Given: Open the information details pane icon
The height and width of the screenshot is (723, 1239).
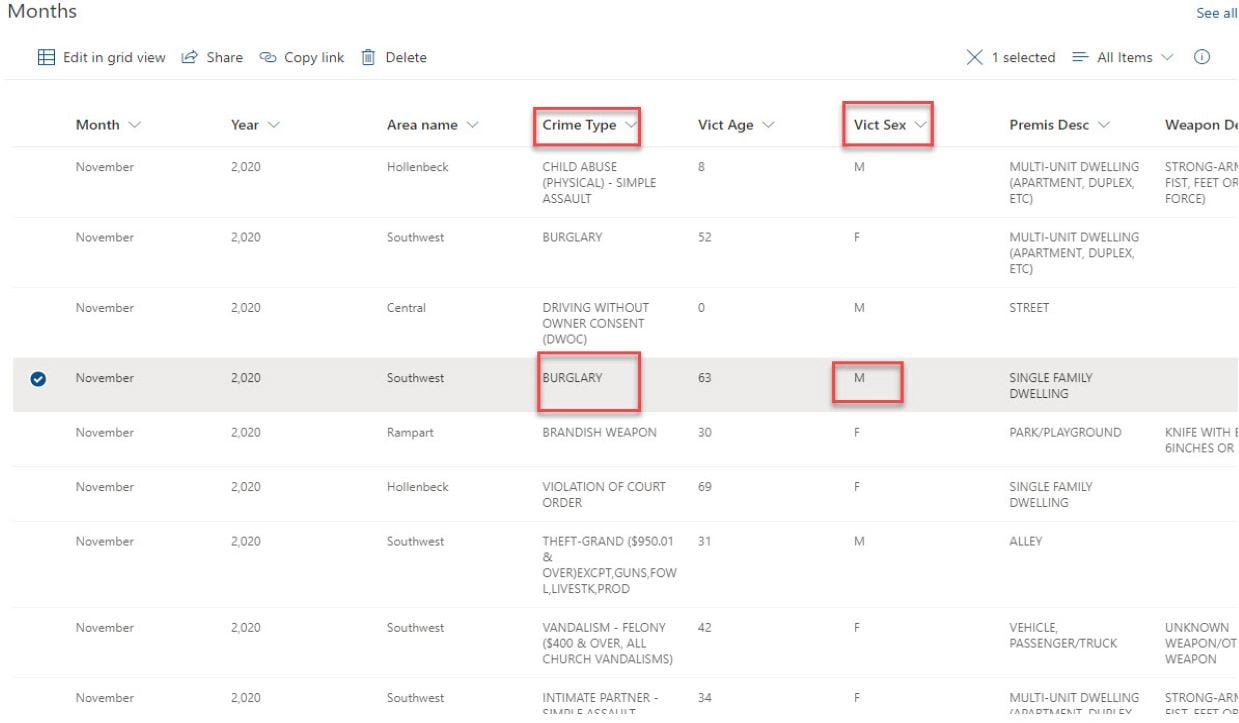Looking at the screenshot, I should [1199, 57].
